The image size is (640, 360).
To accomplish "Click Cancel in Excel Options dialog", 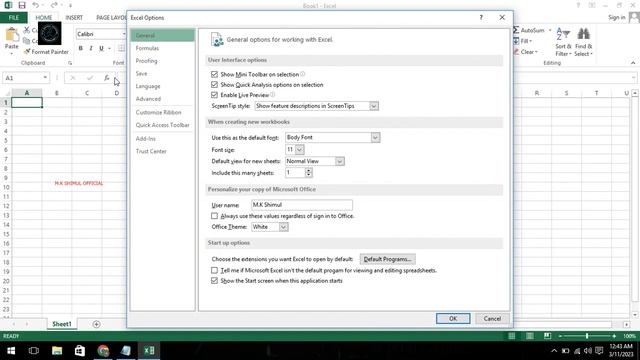I will (492, 318).
